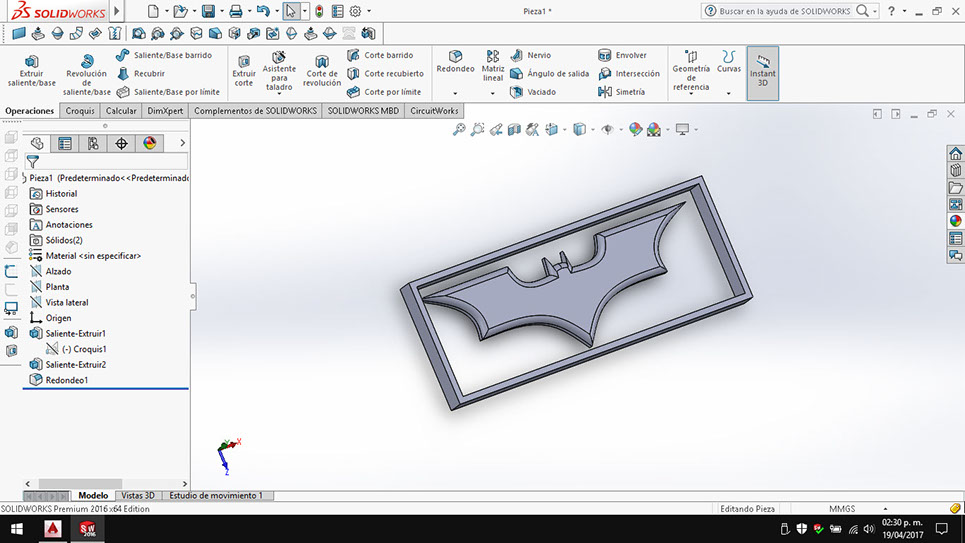Open Complementos de SOLIDWORKS tab

(x=255, y=111)
